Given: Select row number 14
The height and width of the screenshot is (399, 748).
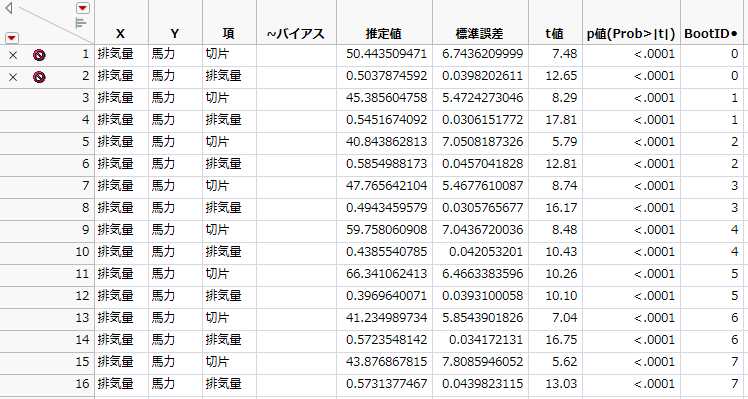Looking at the screenshot, I should point(83,339).
